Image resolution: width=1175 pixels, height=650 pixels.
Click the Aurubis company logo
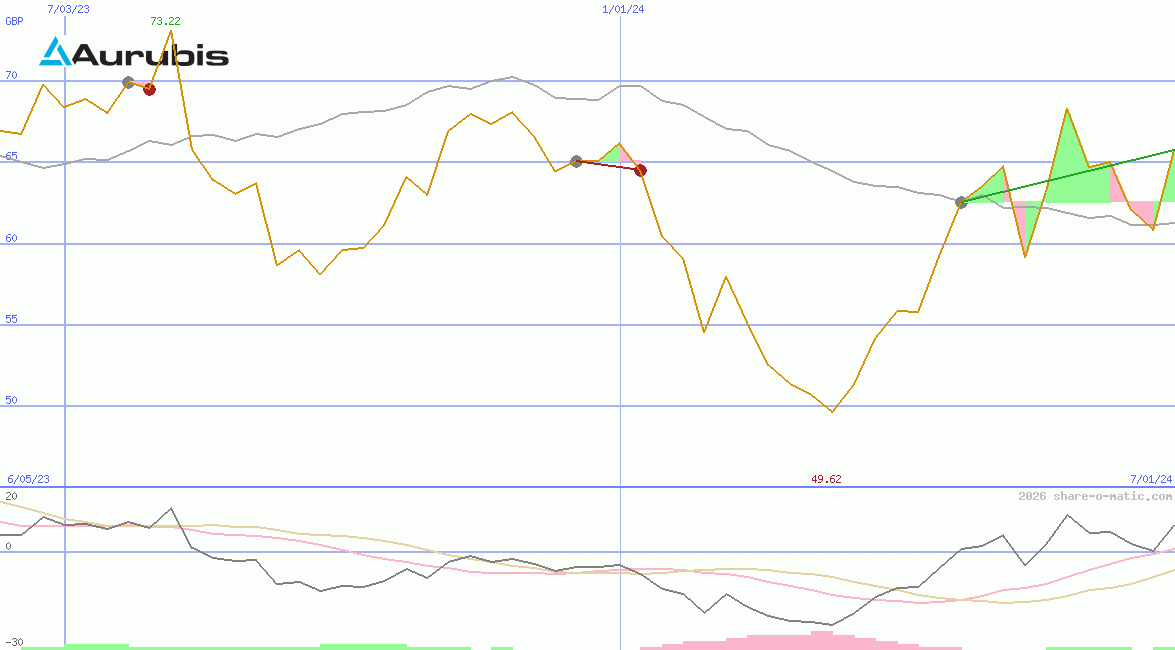pyautogui.click(x=134, y=52)
